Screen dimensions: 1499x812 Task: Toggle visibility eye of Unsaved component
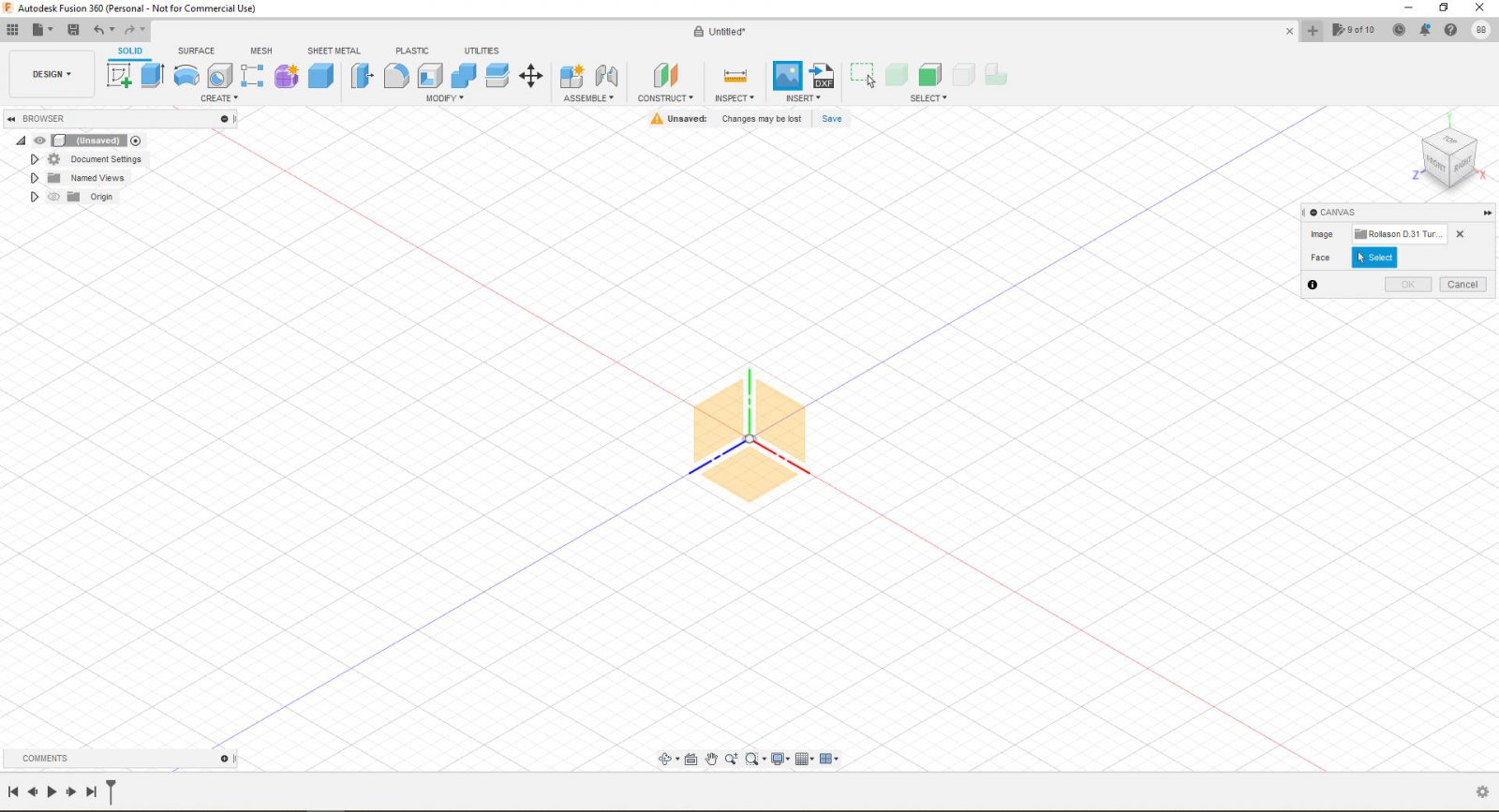click(39, 140)
